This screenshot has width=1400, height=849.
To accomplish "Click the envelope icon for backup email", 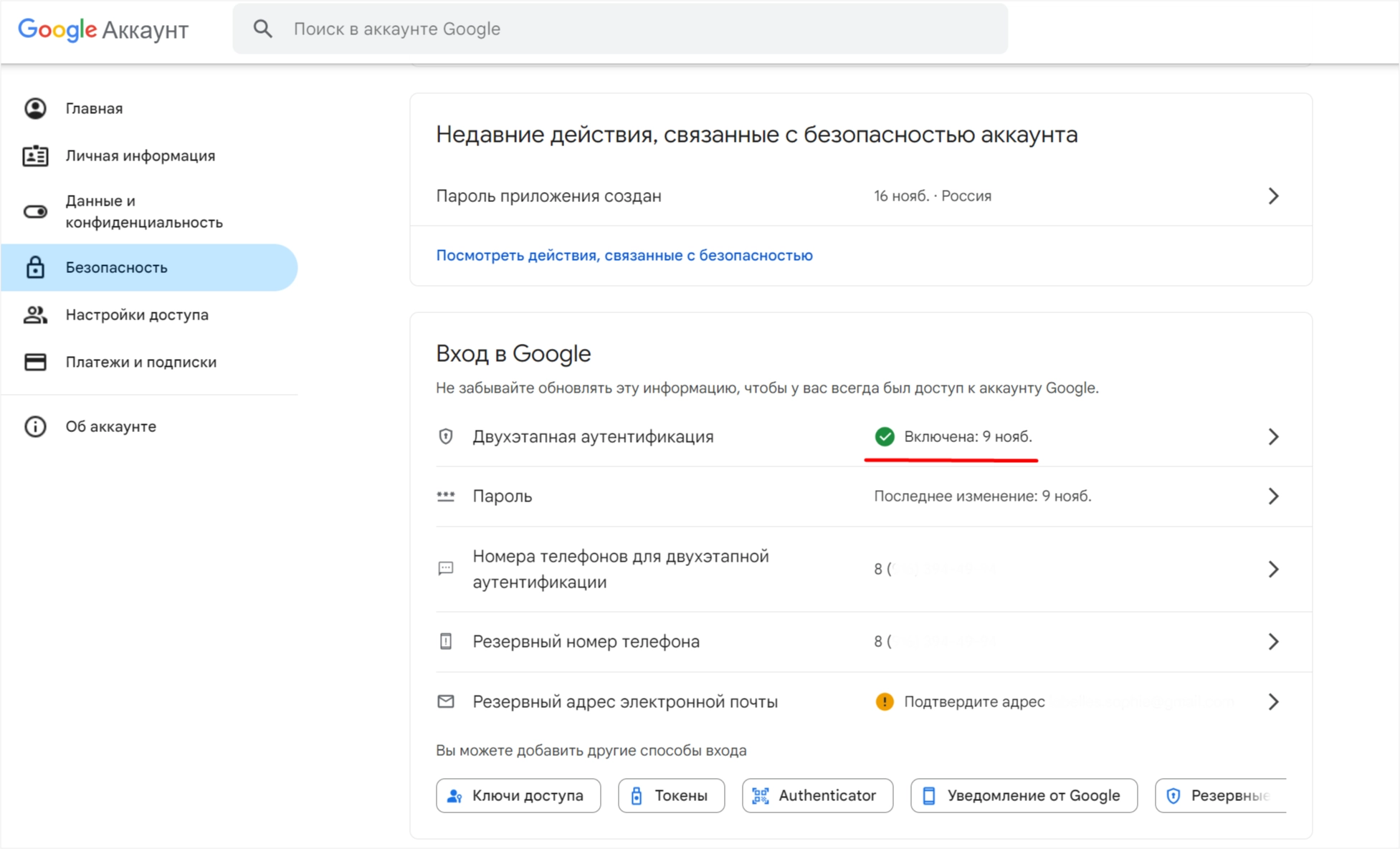I will (446, 701).
